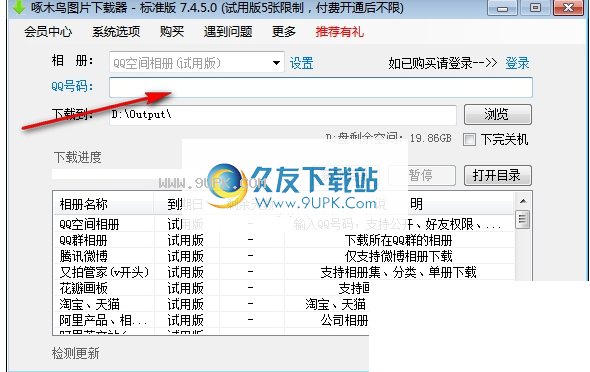Click 支持相册集、分类、单册下载 description cell
The image size is (590, 372).
(x=398, y=272)
